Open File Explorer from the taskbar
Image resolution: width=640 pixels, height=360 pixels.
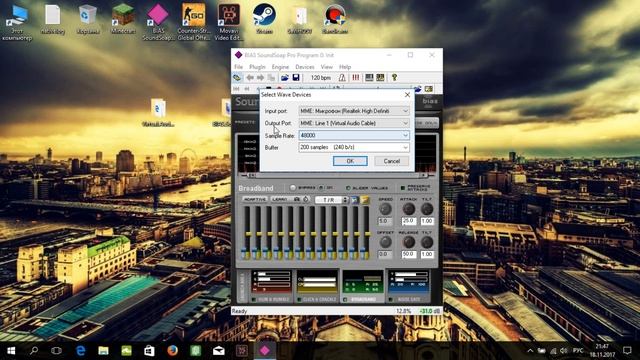tap(103, 351)
